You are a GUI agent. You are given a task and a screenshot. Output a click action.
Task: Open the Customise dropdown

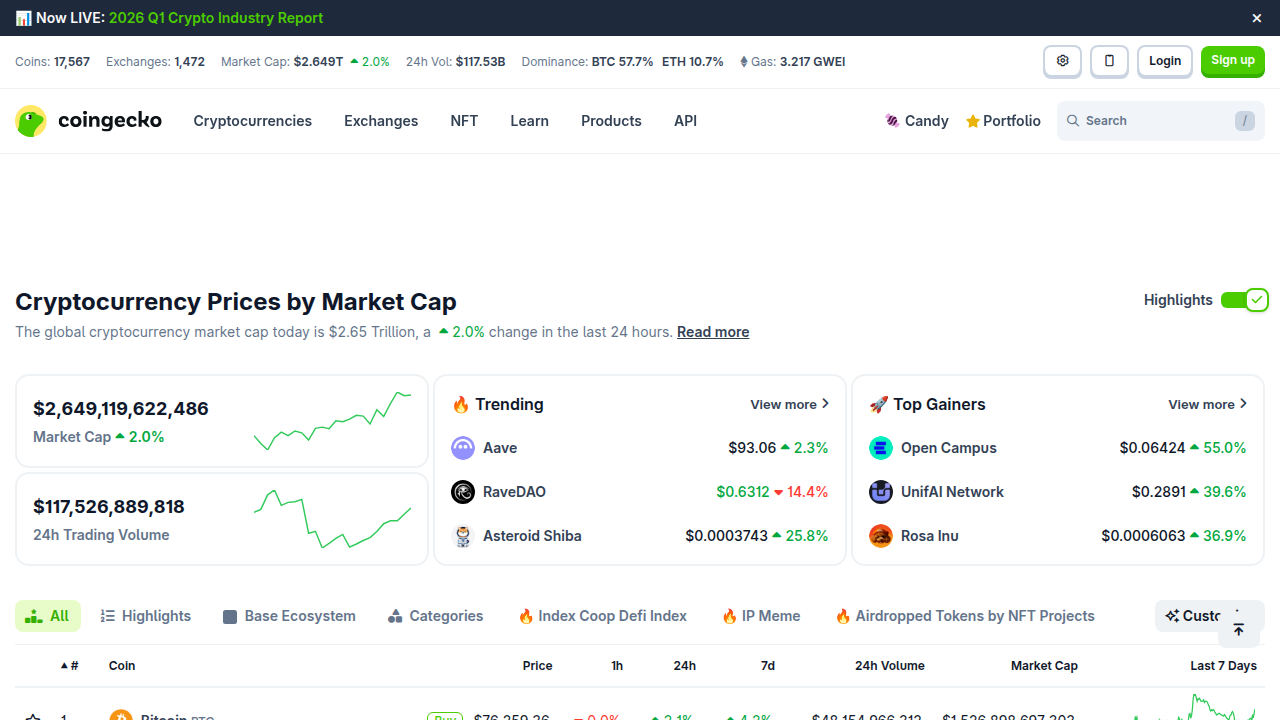(1197, 616)
